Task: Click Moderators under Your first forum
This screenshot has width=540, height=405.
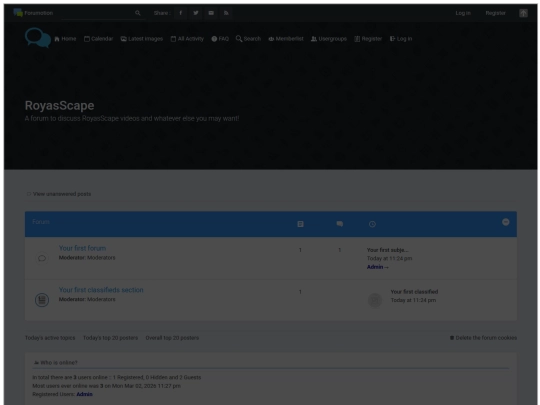Action: pyautogui.click(x=101, y=258)
